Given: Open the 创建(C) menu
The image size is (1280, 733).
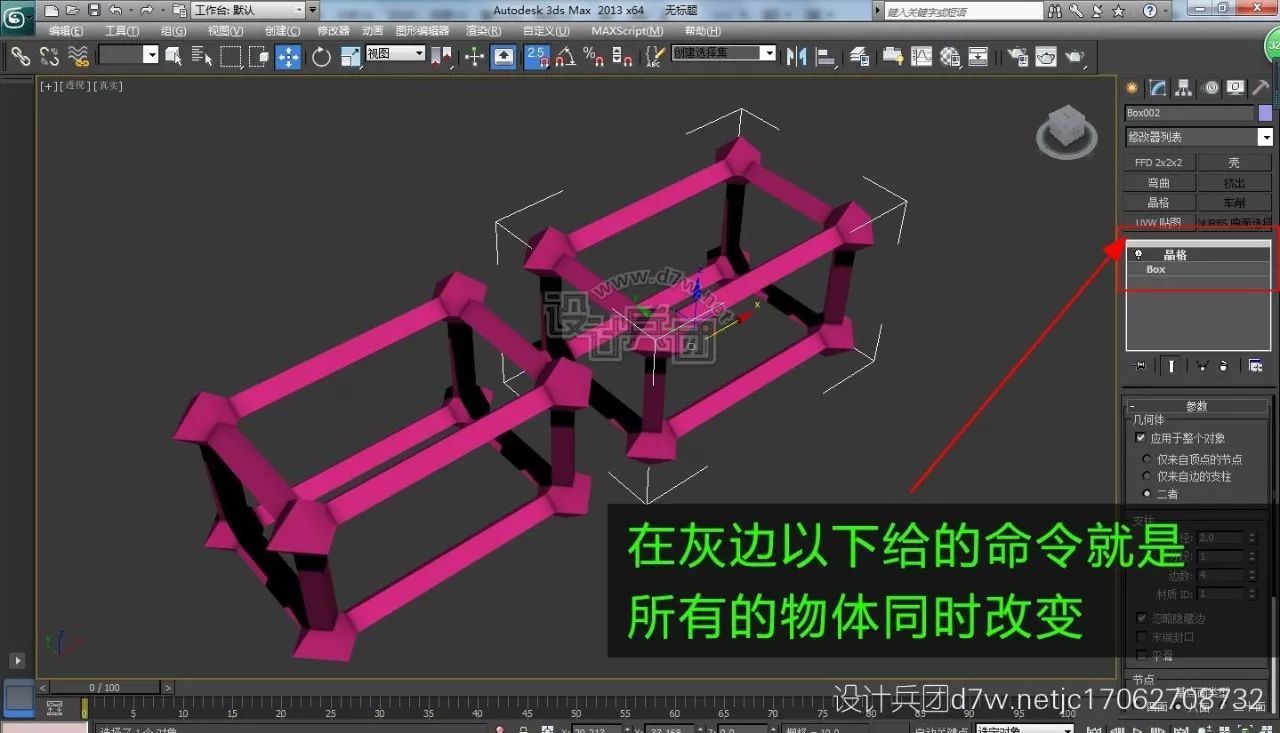Looking at the screenshot, I should point(282,31).
